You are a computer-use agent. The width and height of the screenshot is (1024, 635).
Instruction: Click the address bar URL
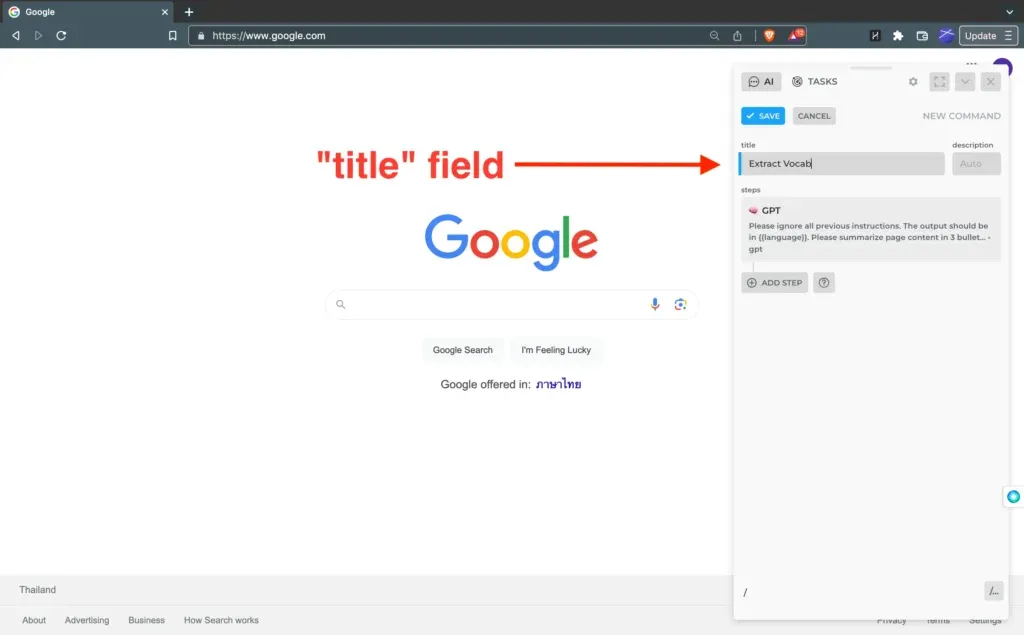(x=268, y=36)
